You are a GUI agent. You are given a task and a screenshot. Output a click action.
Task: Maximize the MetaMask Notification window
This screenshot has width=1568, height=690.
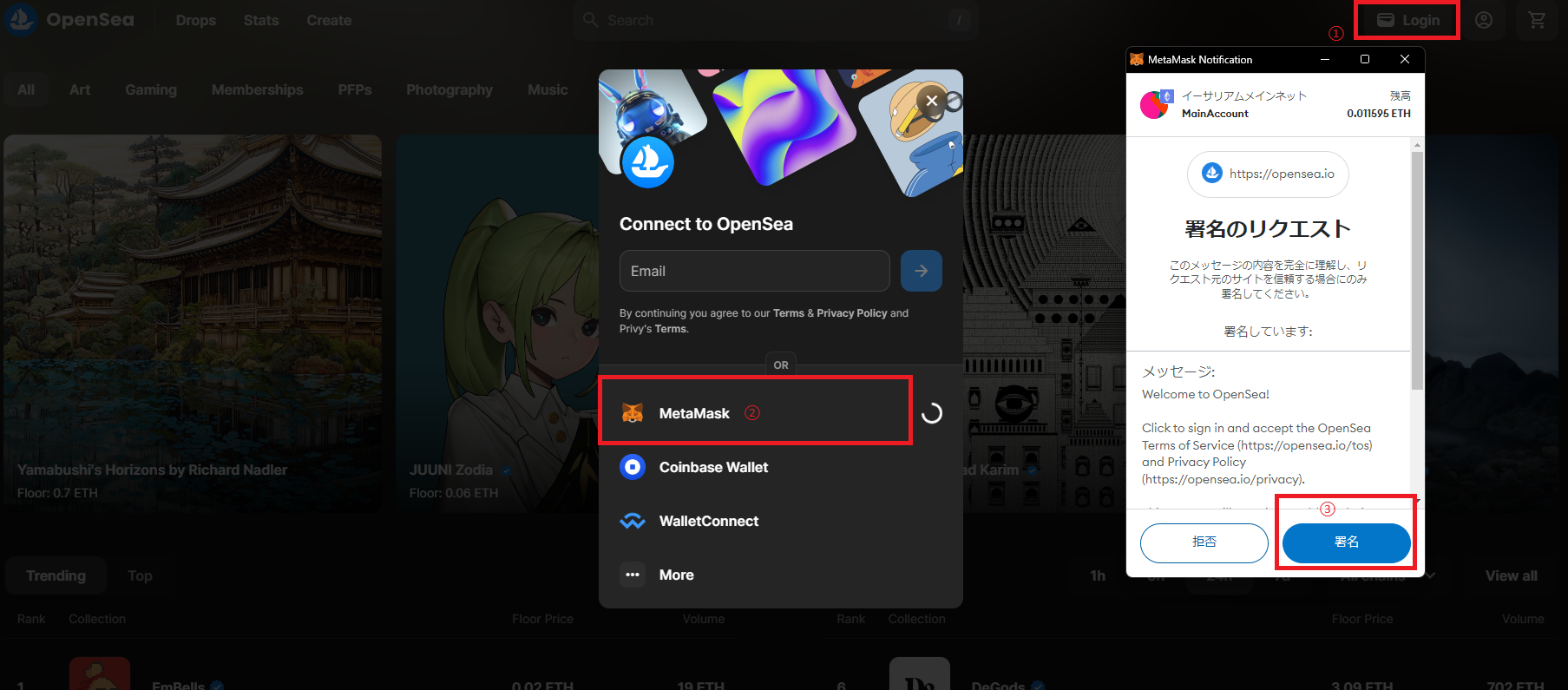(1365, 59)
